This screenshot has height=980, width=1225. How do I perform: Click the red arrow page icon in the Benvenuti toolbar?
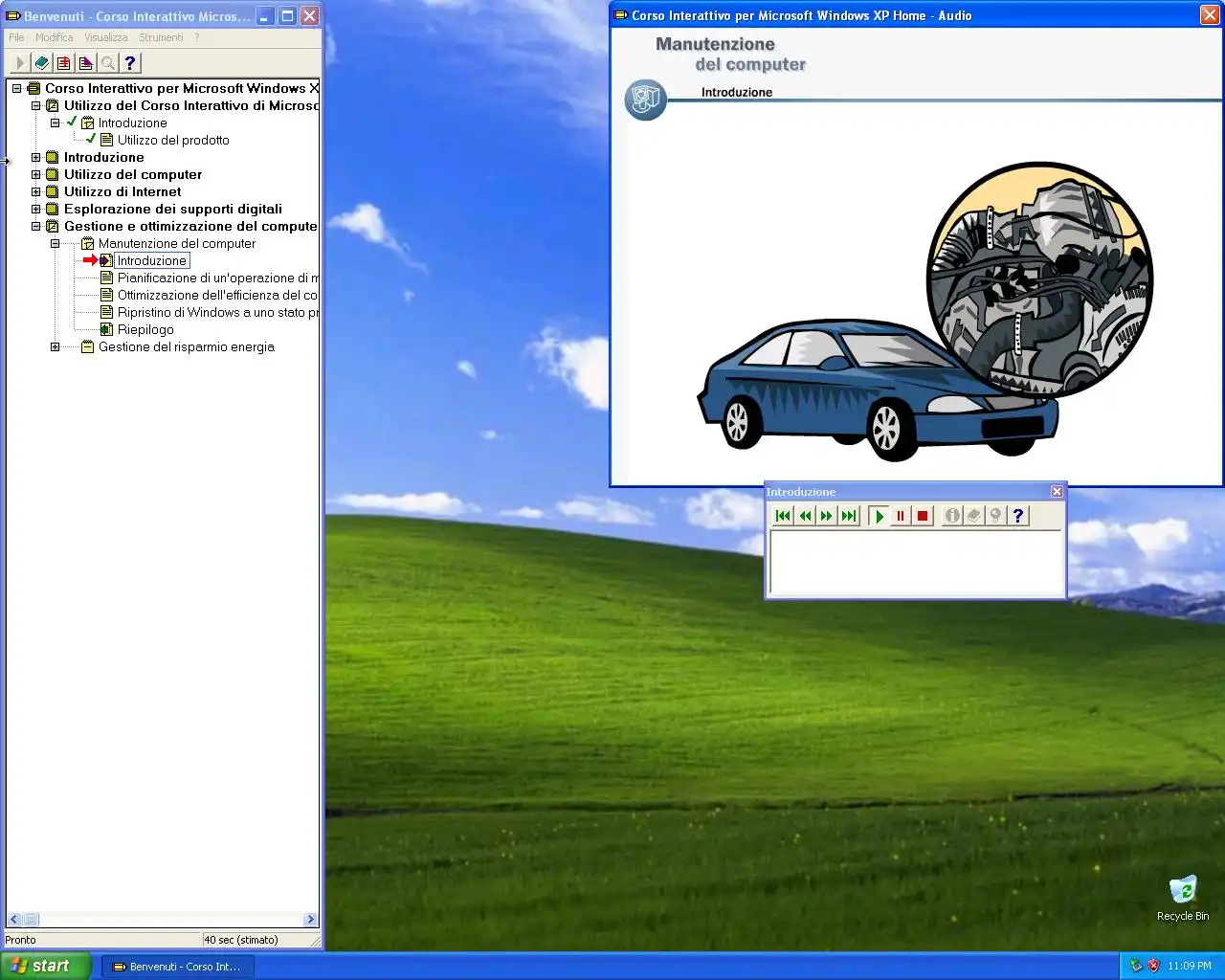click(63, 63)
